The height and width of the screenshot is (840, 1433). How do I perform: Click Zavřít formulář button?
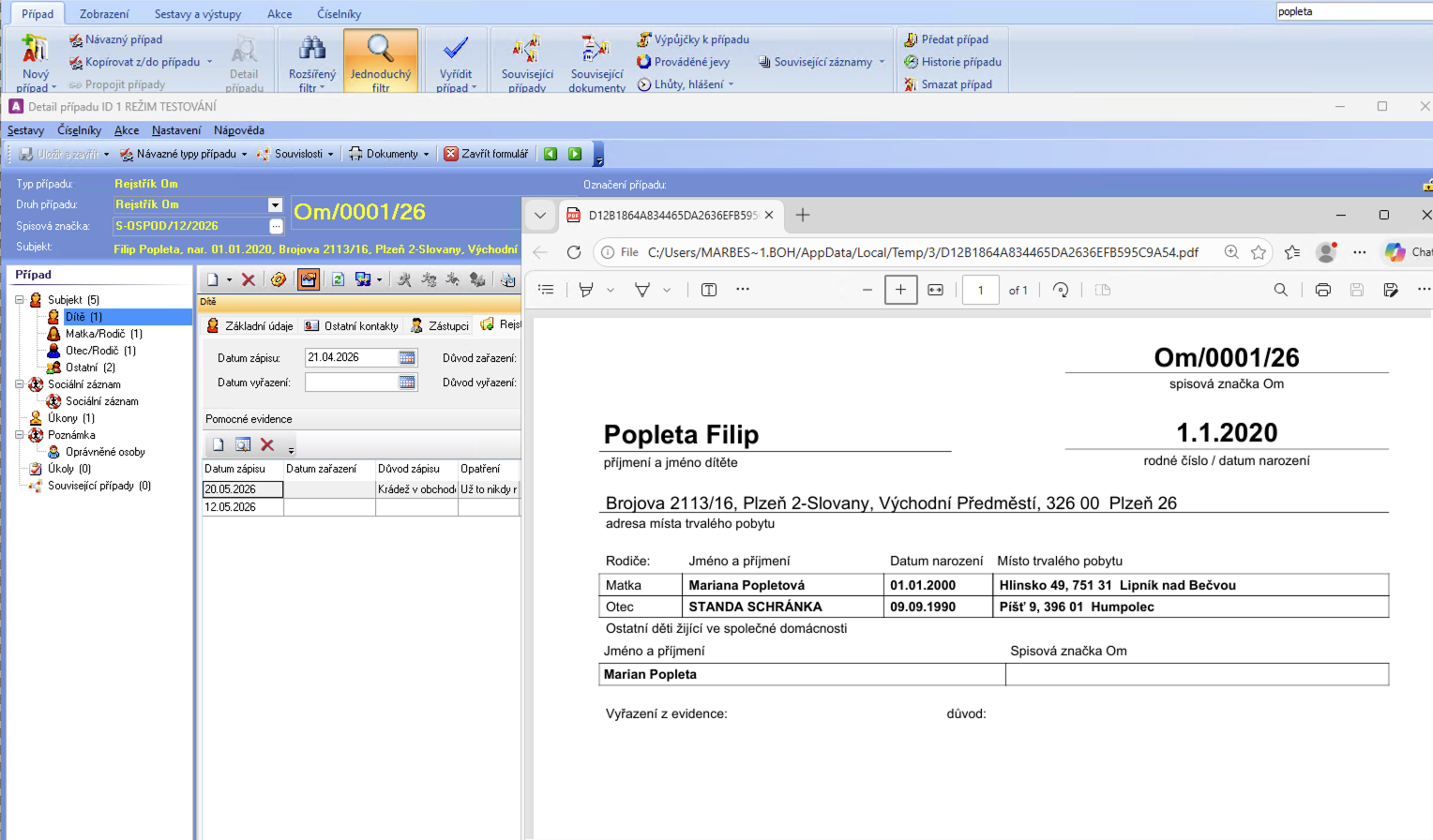(x=486, y=154)
